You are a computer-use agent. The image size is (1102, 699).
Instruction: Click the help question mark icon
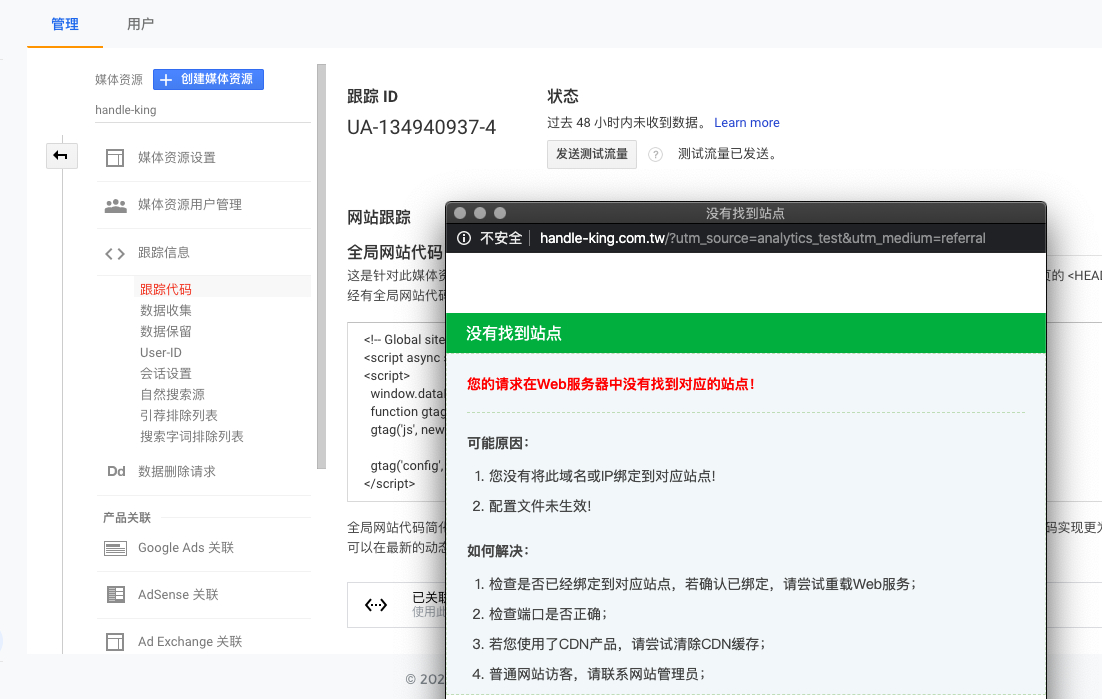656,154
